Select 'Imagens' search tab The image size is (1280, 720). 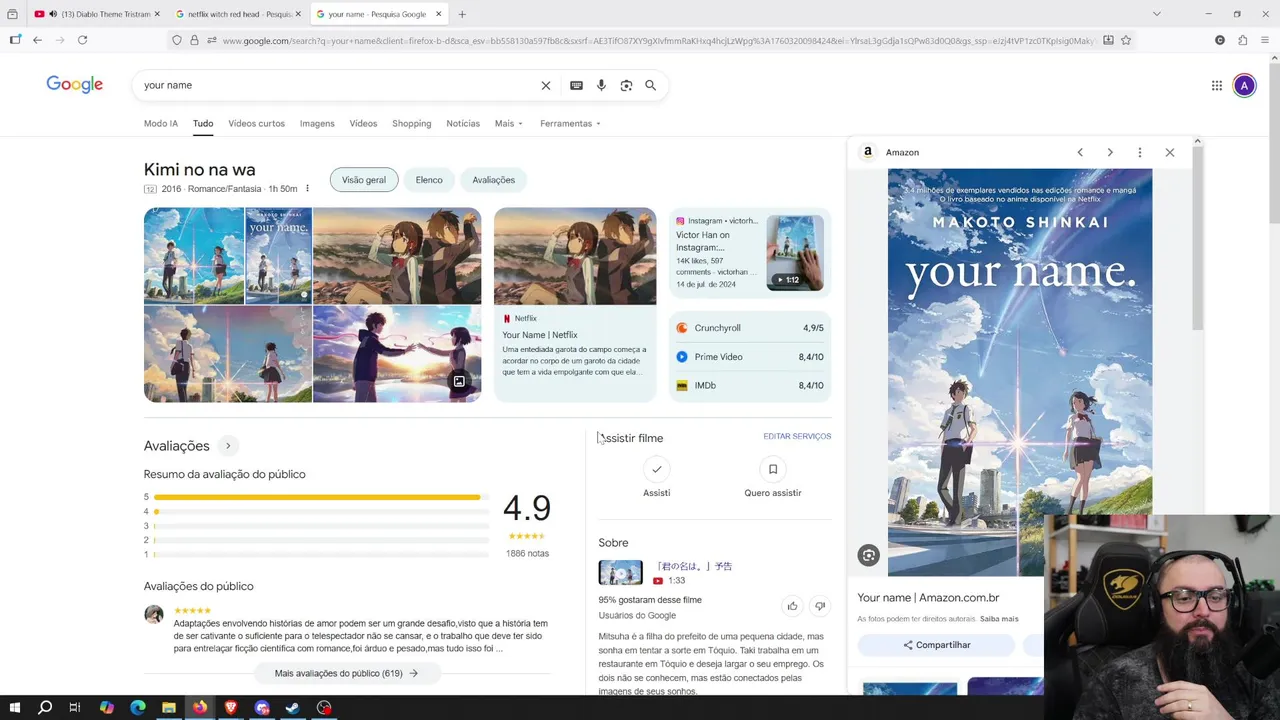click(317, 123)
